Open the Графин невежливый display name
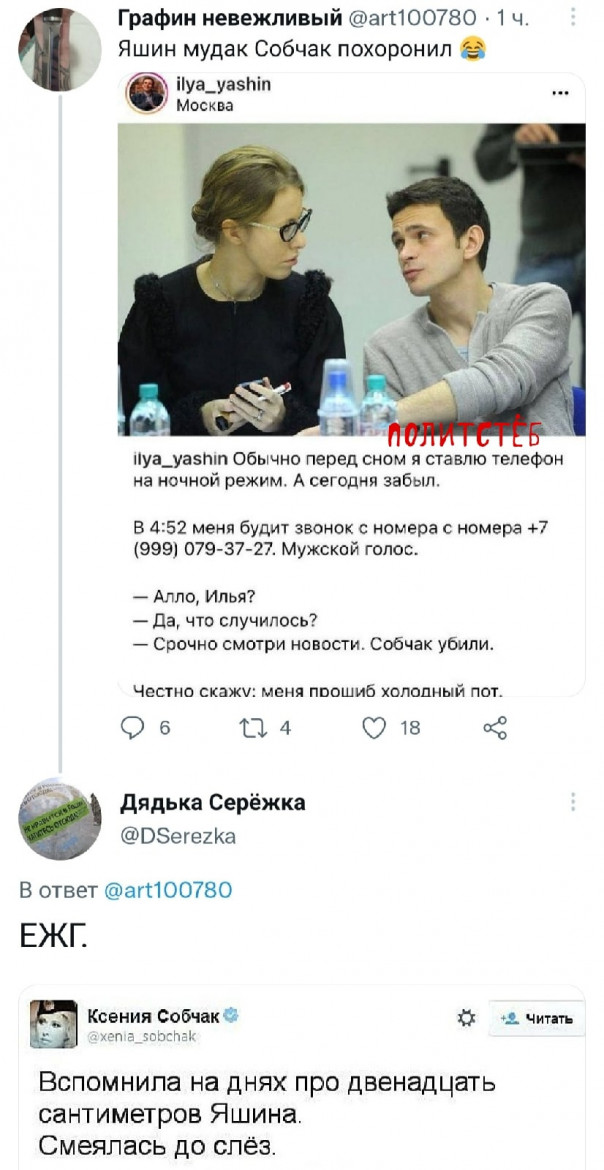The width and height of the screenshot is (604, 1170). [230, 18]
